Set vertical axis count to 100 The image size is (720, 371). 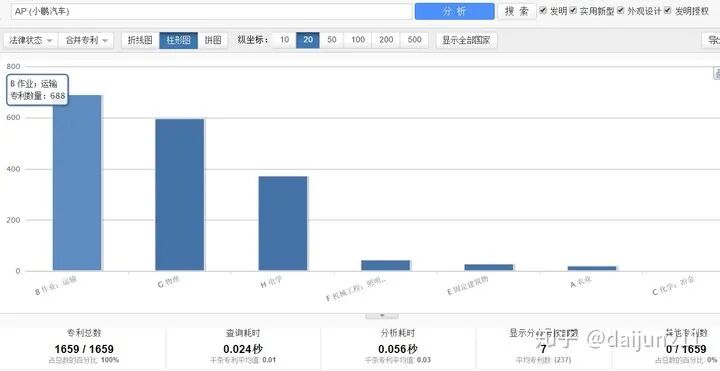coord(358,40)
